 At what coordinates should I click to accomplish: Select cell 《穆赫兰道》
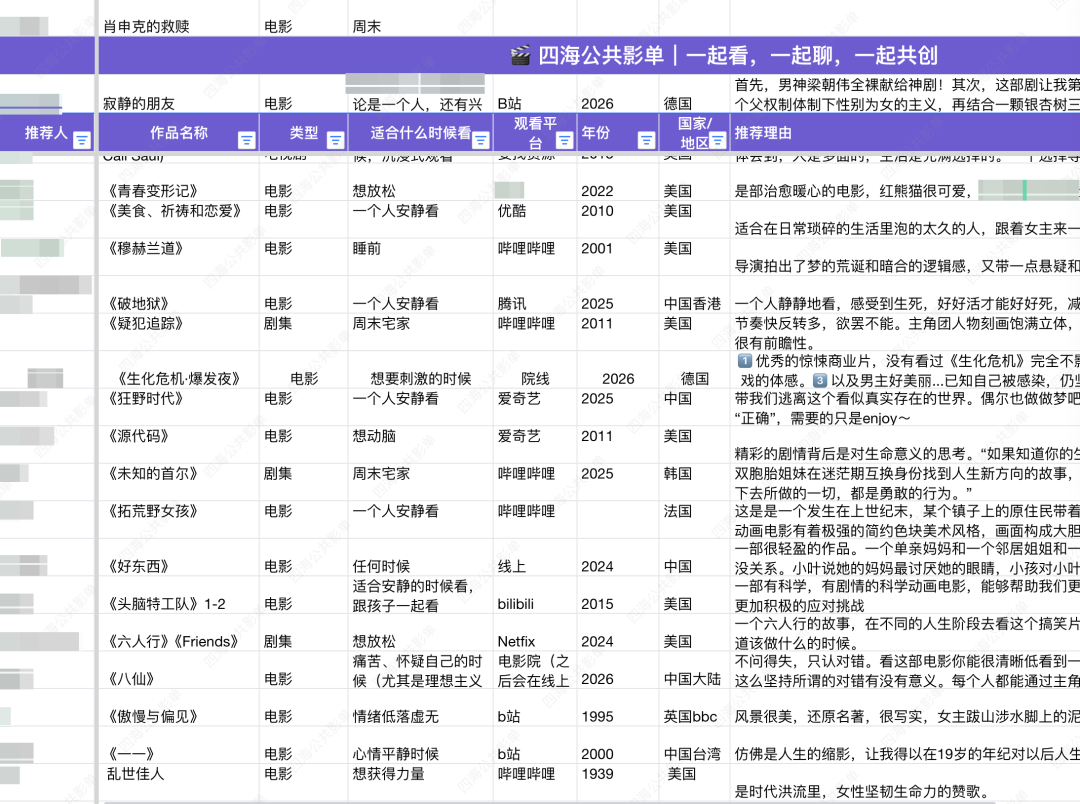178,257
